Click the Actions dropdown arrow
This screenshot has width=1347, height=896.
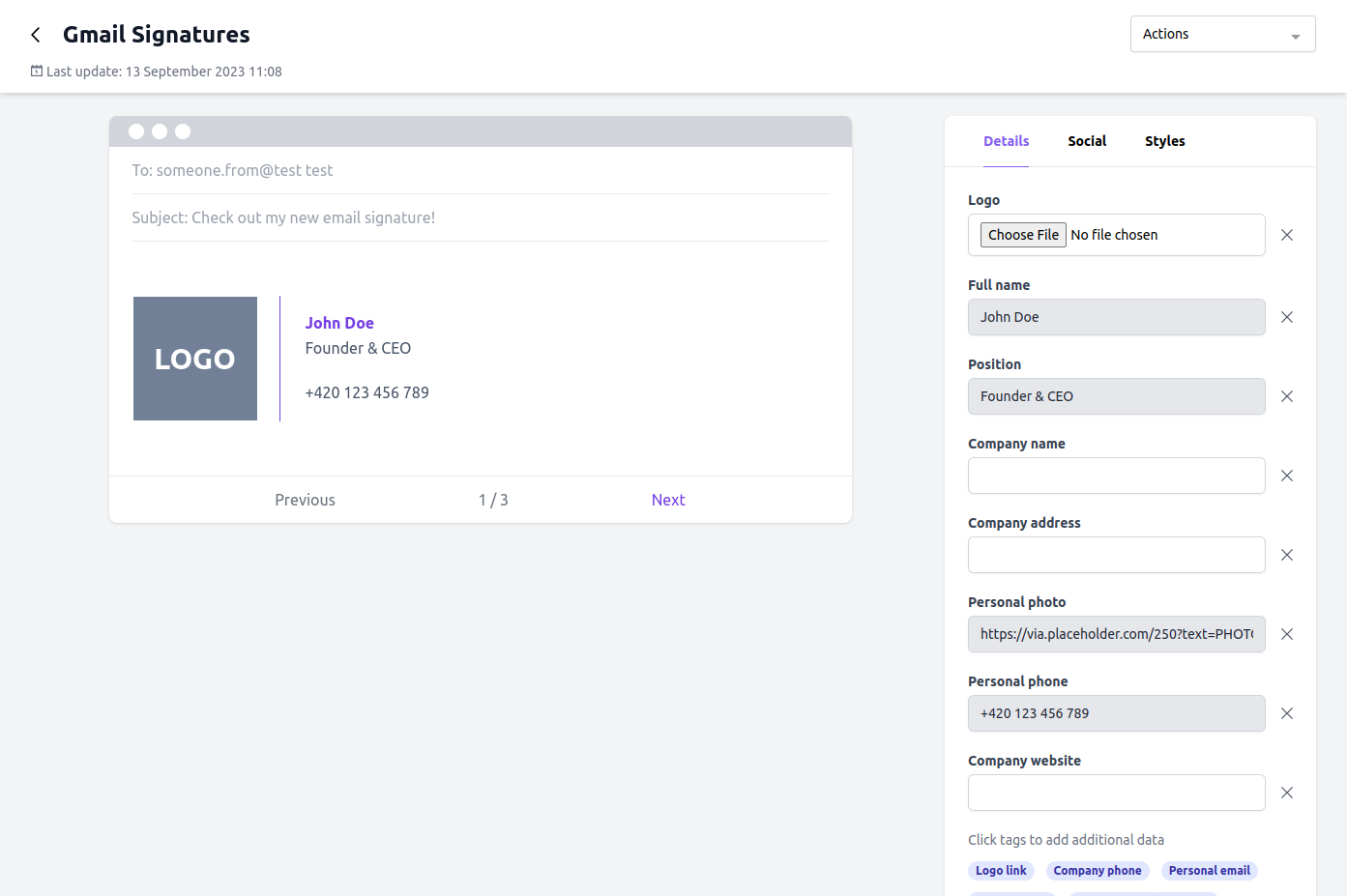point(1296,34)
